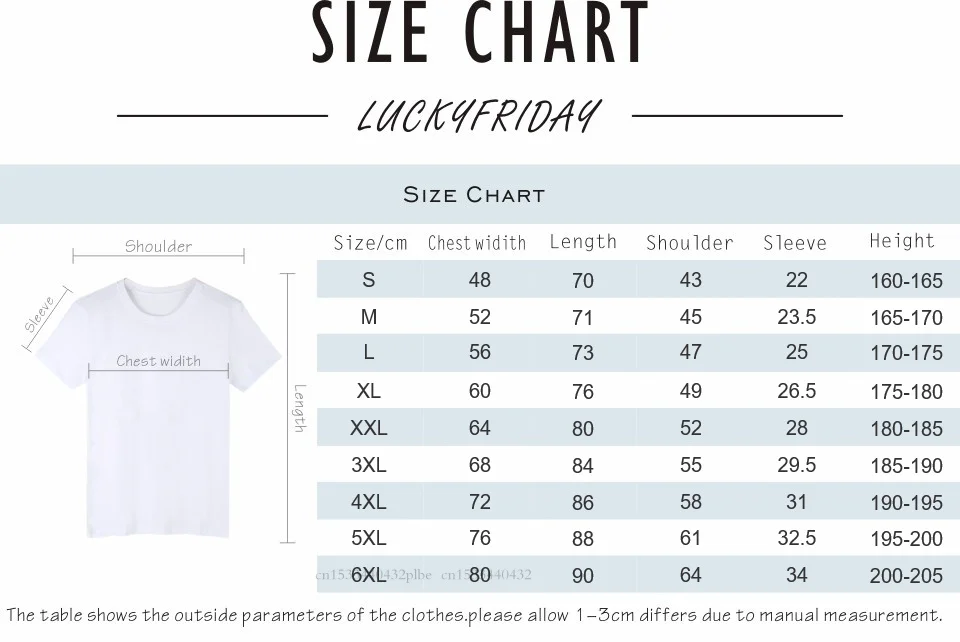This screenshot has height=642, width=960.
Task: Click the Size/cm header cell
Action: (x=370, y=243)
